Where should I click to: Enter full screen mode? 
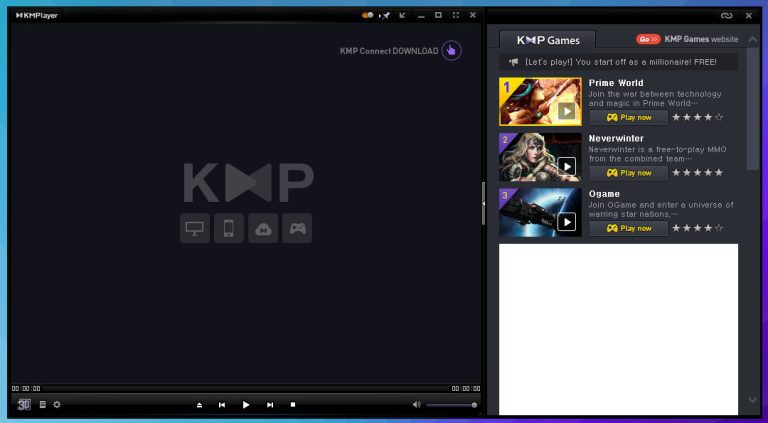456,15
